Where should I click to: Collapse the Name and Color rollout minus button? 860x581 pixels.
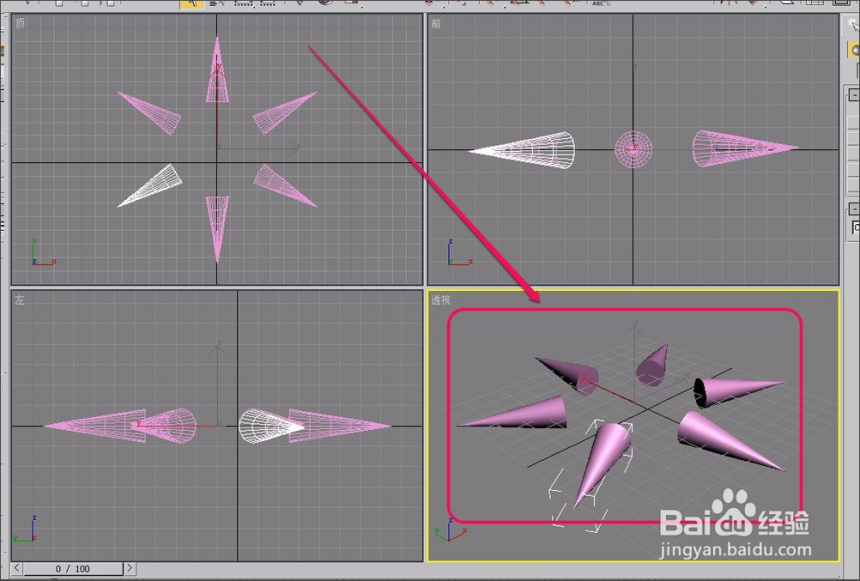[854, 209]
